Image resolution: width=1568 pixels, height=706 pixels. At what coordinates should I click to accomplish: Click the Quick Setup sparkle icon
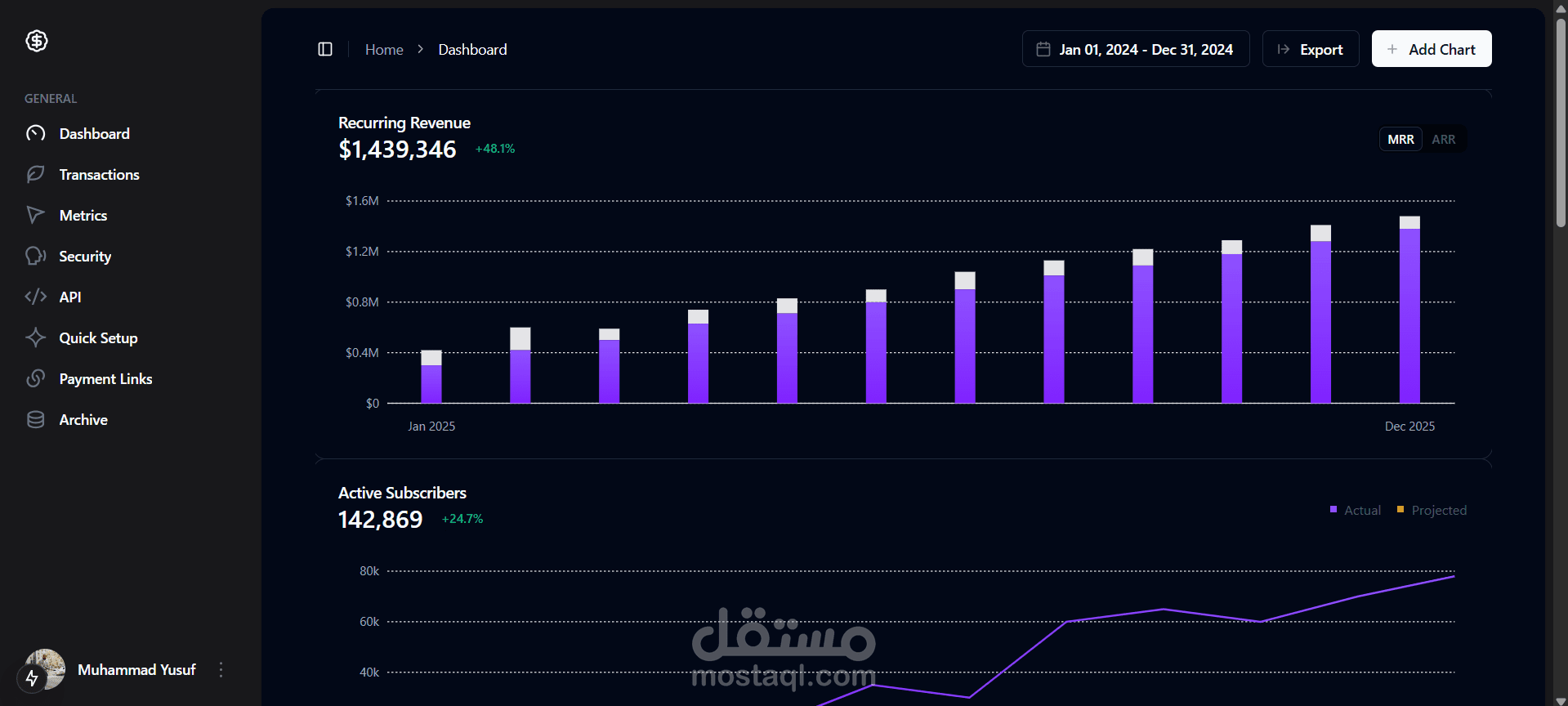click(35, 337)
